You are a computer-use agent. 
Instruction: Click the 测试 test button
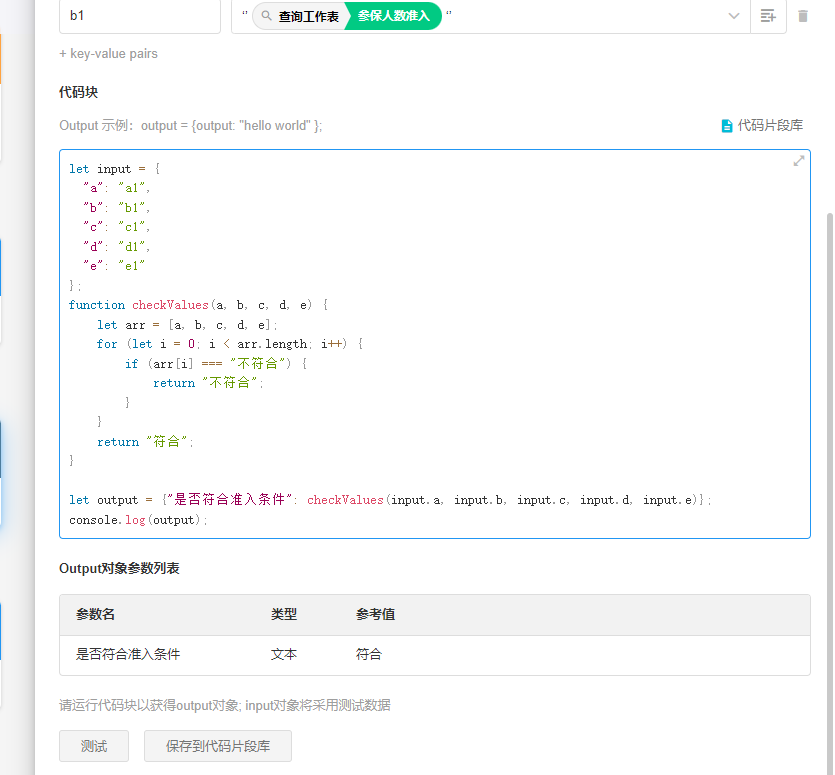pyautogui.click(x=94, y=746)
